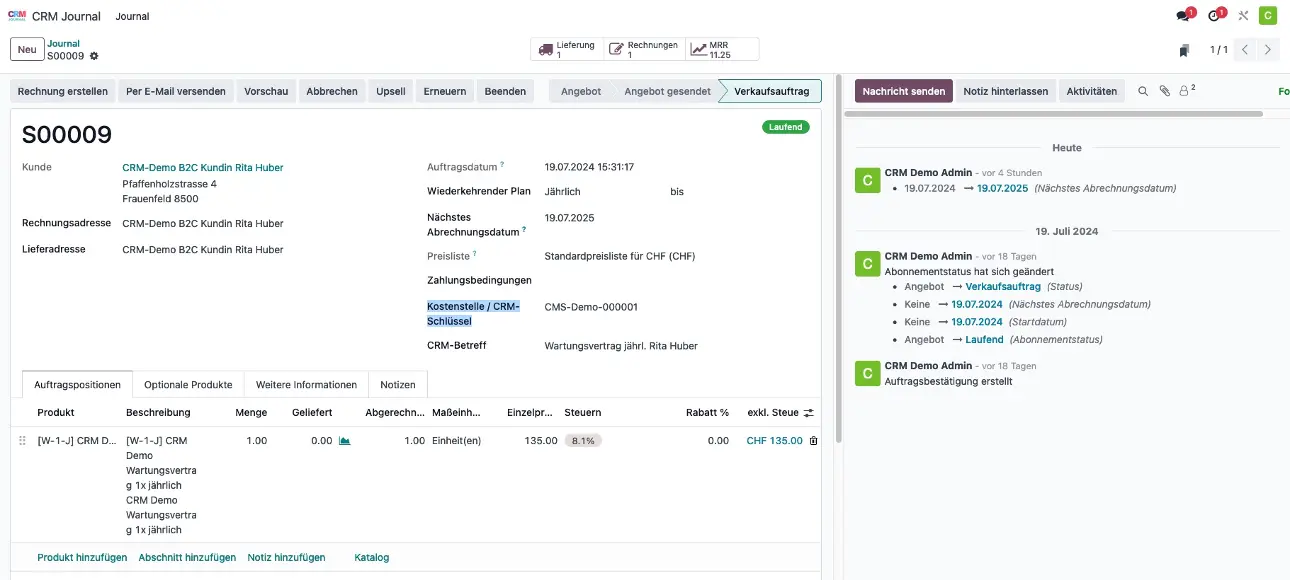Open the paperclip attachments icon in chatter

coord(1164,91)
